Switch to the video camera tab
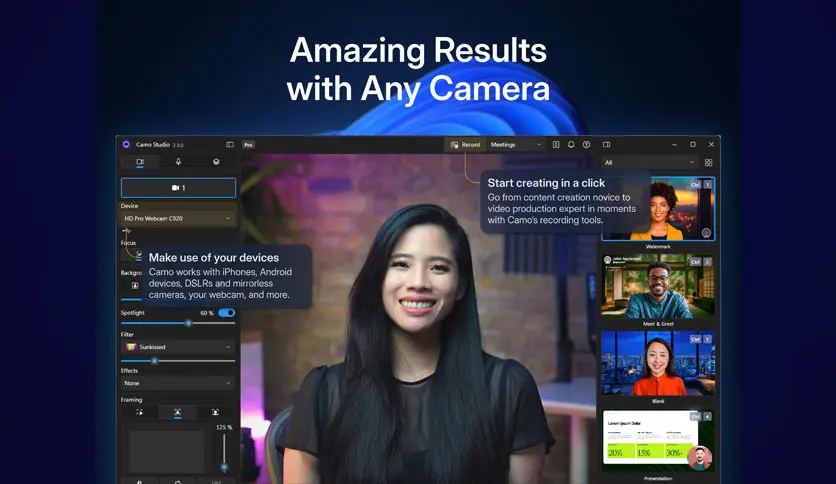Image resolution: width=836 pixels, height=484 pixels. 140,162
